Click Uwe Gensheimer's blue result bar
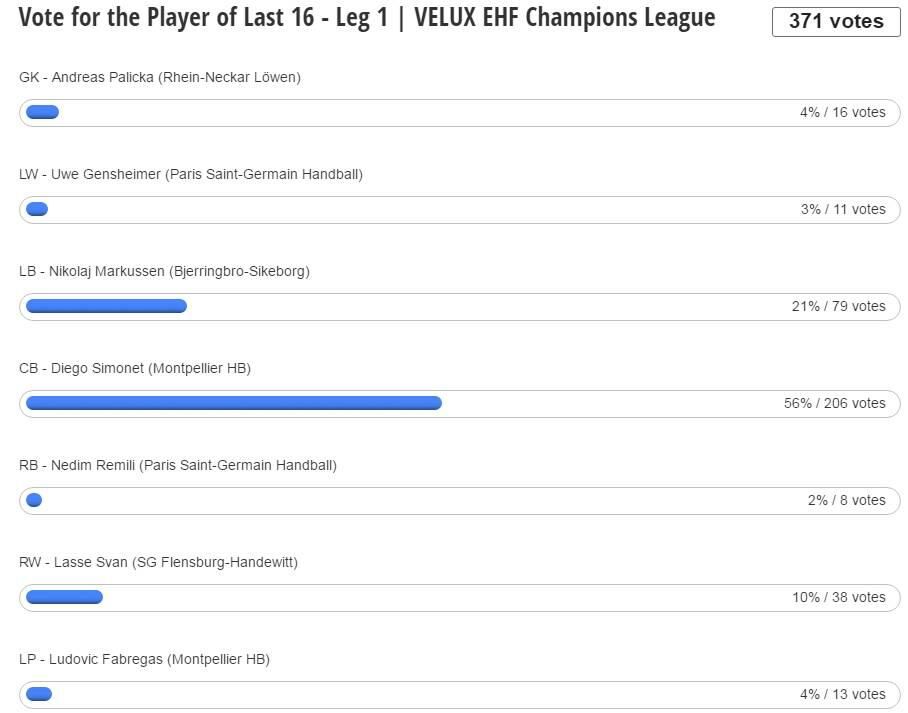908x713 pixels. click(37, 209)
